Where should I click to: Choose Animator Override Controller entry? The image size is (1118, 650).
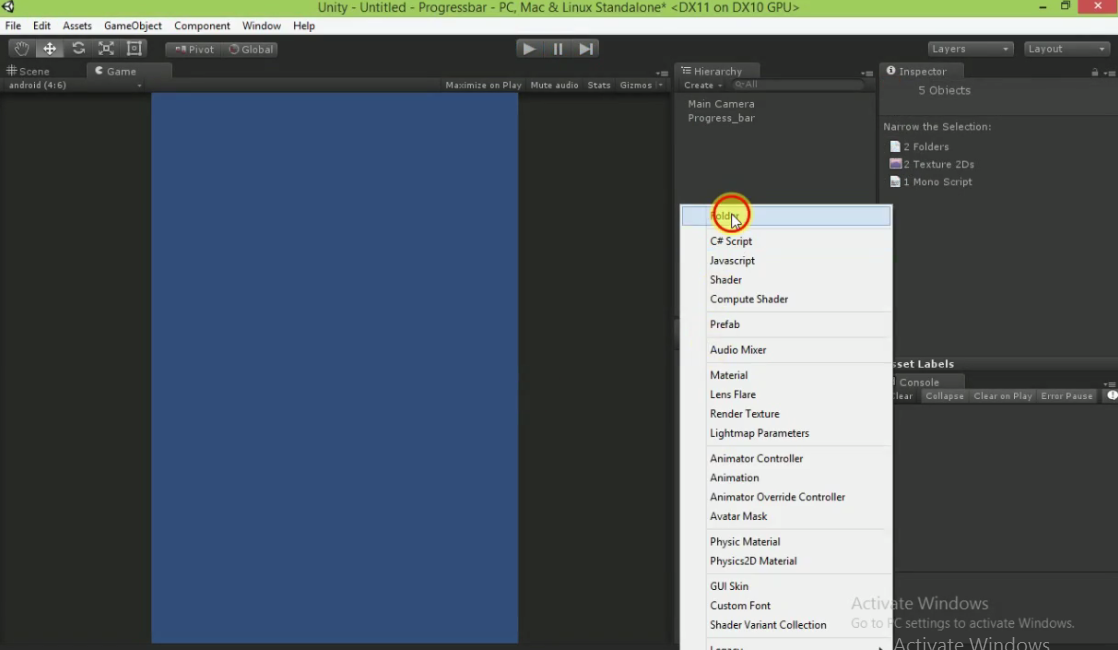tap(786, 497)
